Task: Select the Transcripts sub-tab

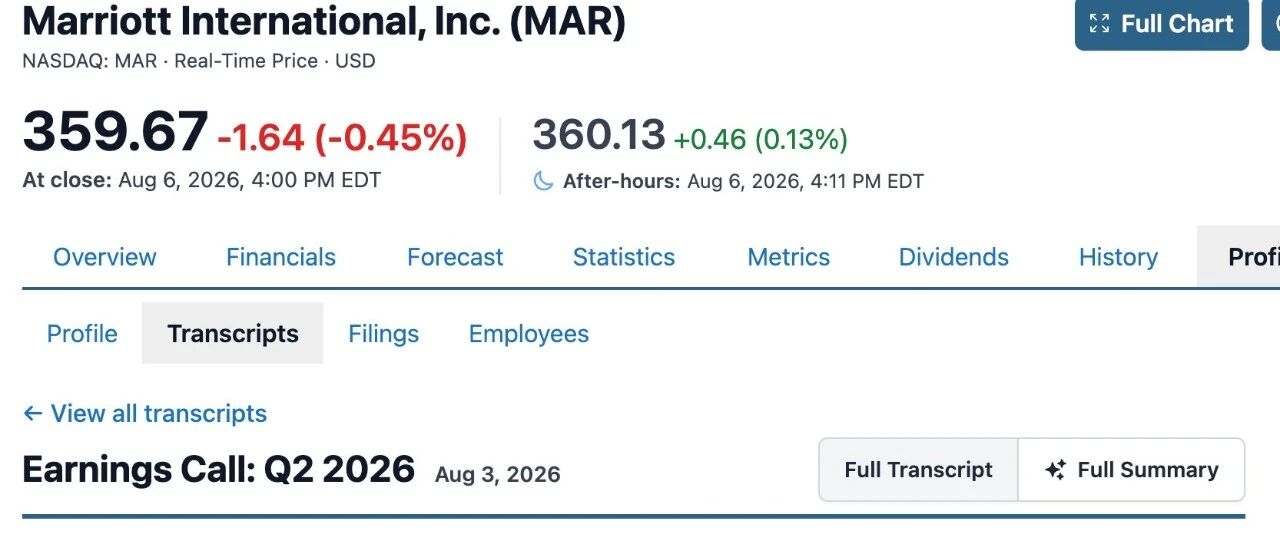Action: pyautogui.click(x=233, y=333)
